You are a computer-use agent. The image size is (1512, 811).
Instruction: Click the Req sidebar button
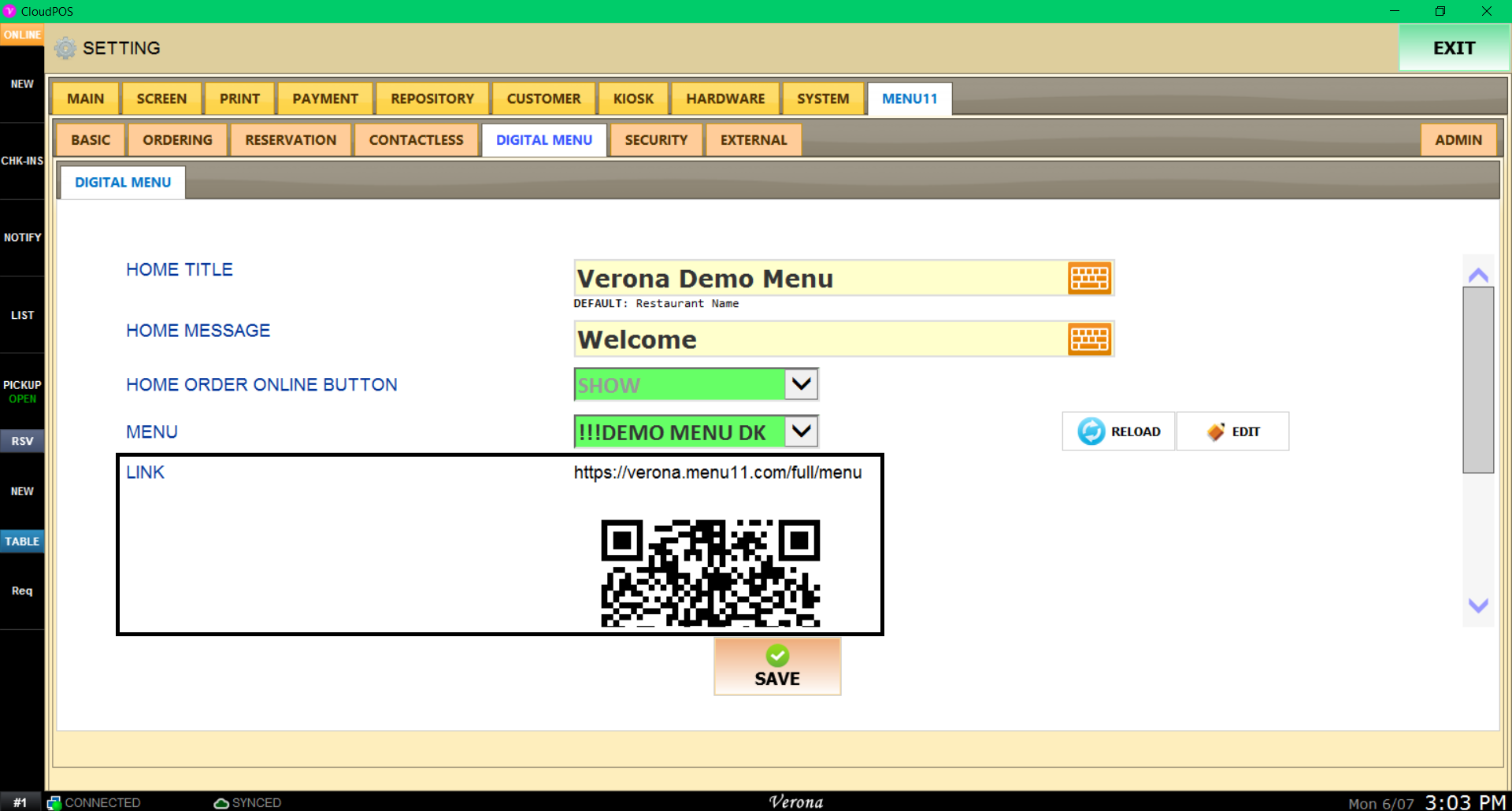tap(22, 591)
